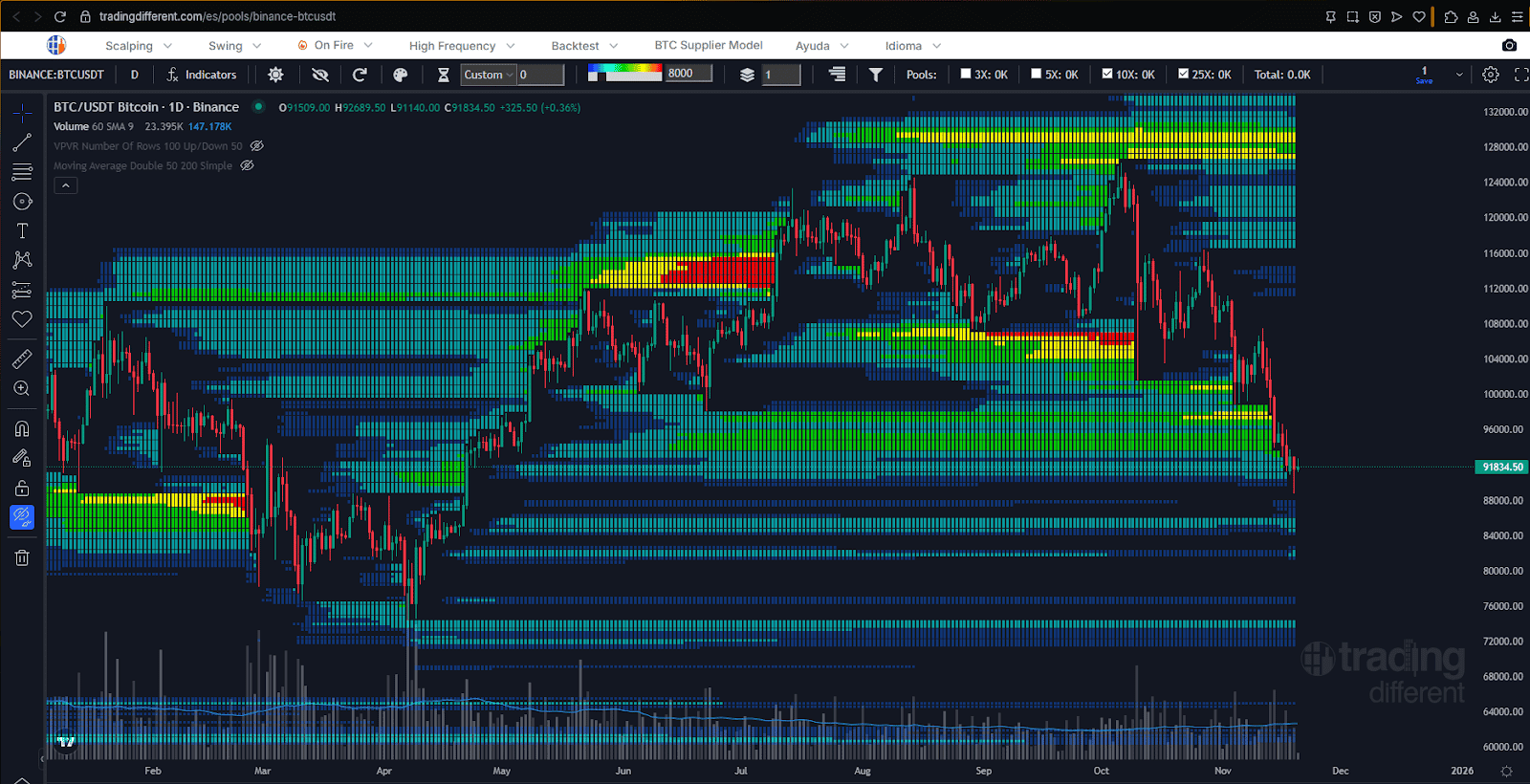Collapse the indicator legend chevron
Viewport: 1530px width, 784px height.
coord(65,185)
